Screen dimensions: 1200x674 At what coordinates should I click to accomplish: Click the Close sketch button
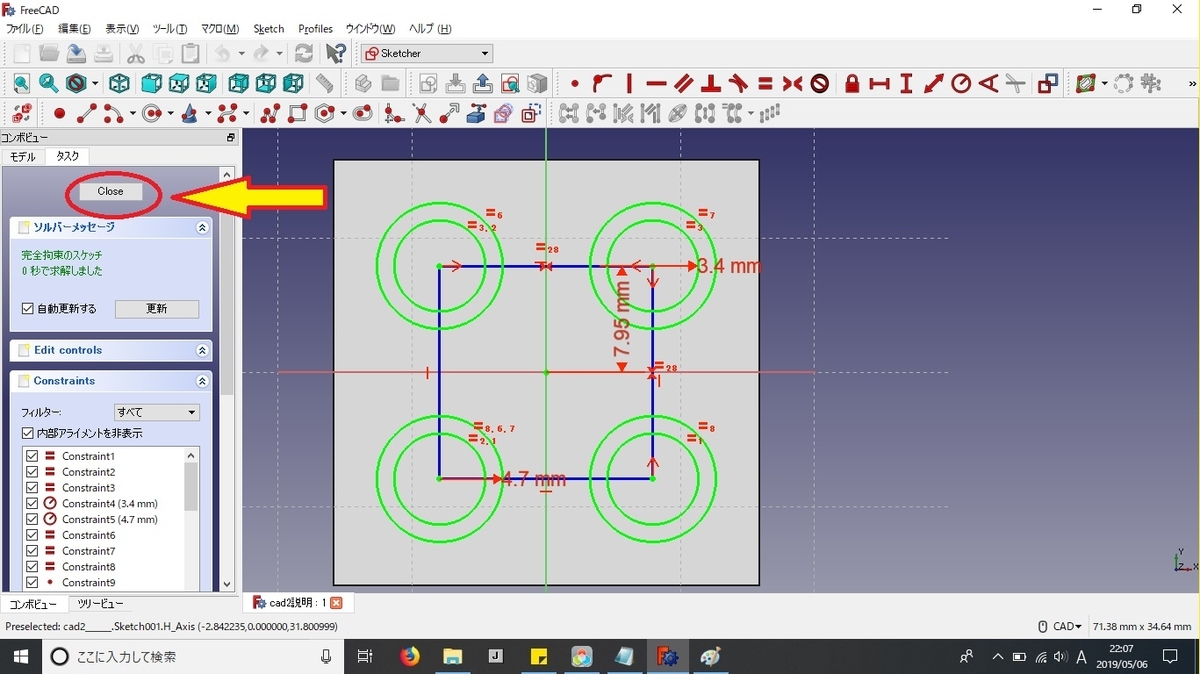click(x=110, y=191)
